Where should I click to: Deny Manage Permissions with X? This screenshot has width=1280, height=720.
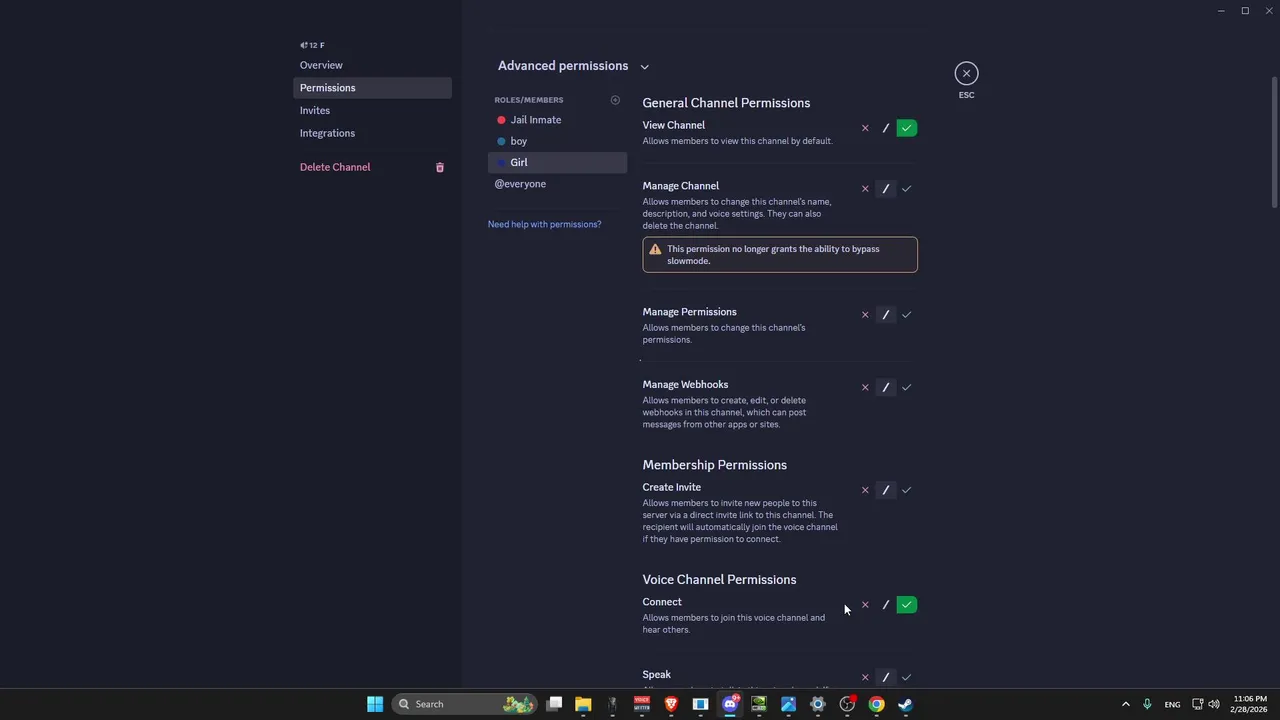tap(865, 315)
